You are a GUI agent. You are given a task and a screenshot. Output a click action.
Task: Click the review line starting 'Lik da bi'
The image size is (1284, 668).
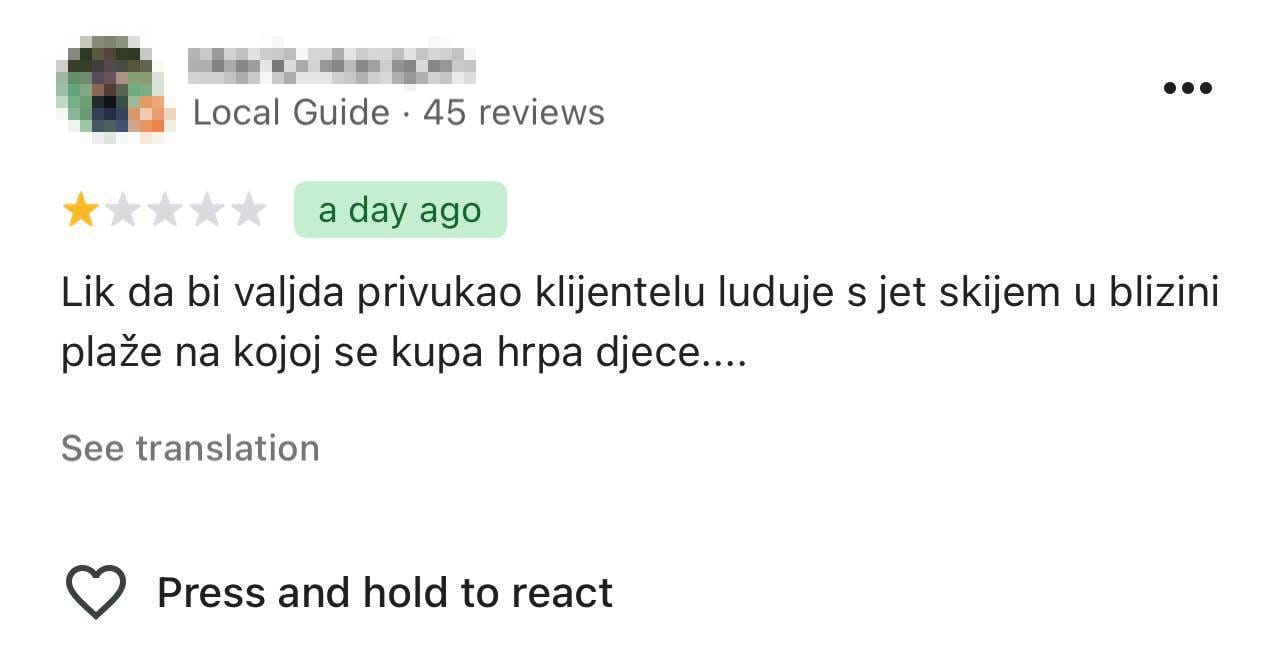640,293
